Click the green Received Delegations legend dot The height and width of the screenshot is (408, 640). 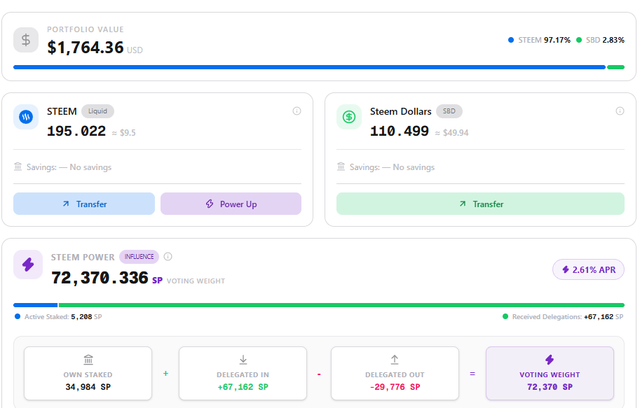pyautogui.click(x=505, y=317)
